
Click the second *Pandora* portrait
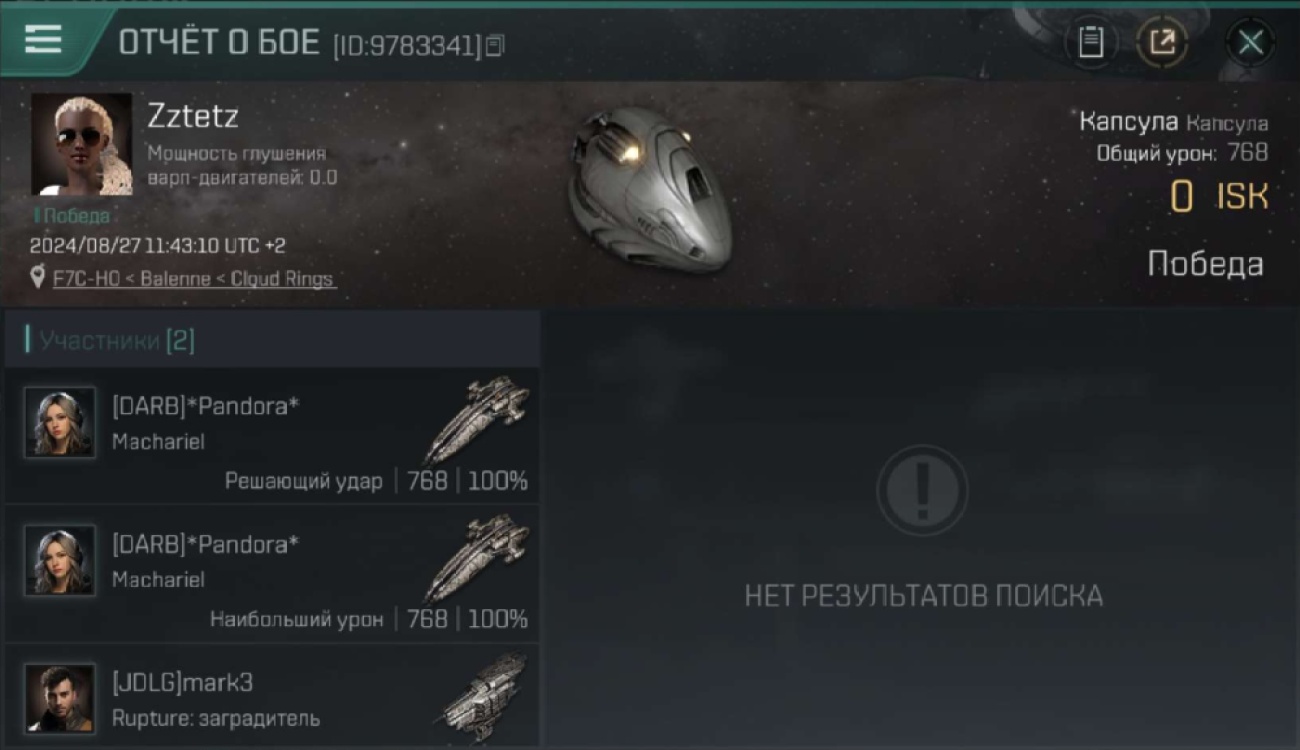pos(60,561)
